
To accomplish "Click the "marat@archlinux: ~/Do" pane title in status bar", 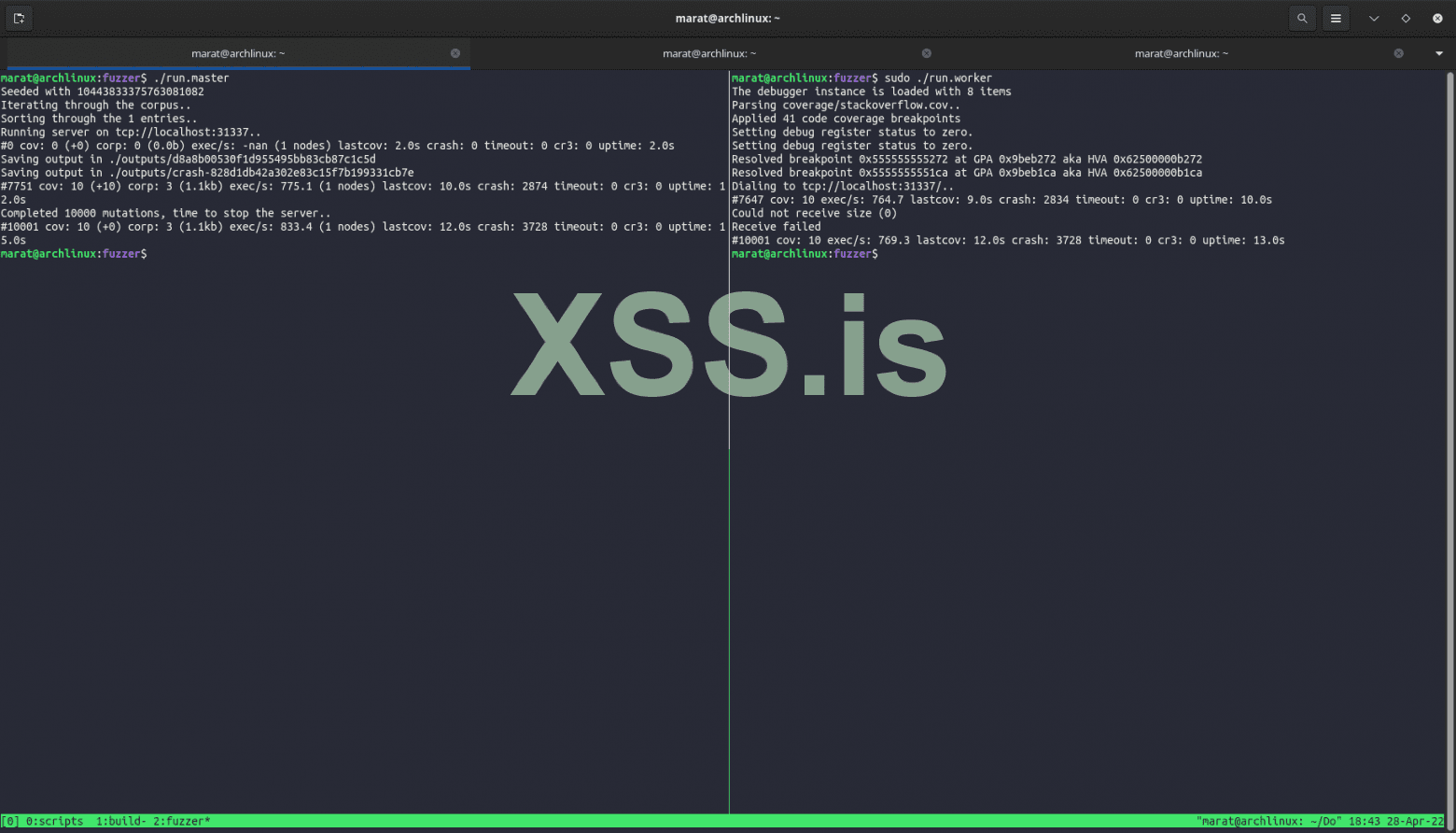I will point(1269,822).
